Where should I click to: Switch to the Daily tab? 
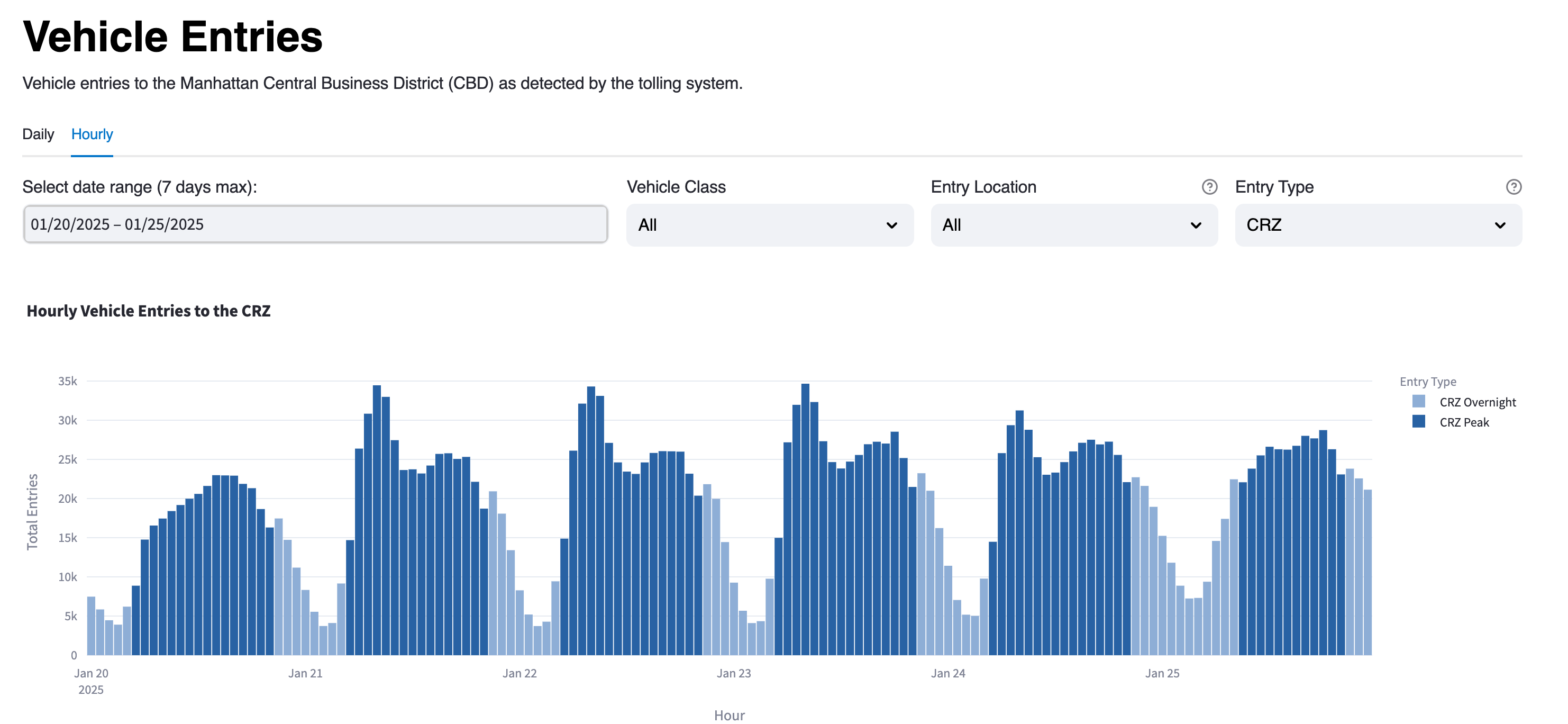(38, 134)
